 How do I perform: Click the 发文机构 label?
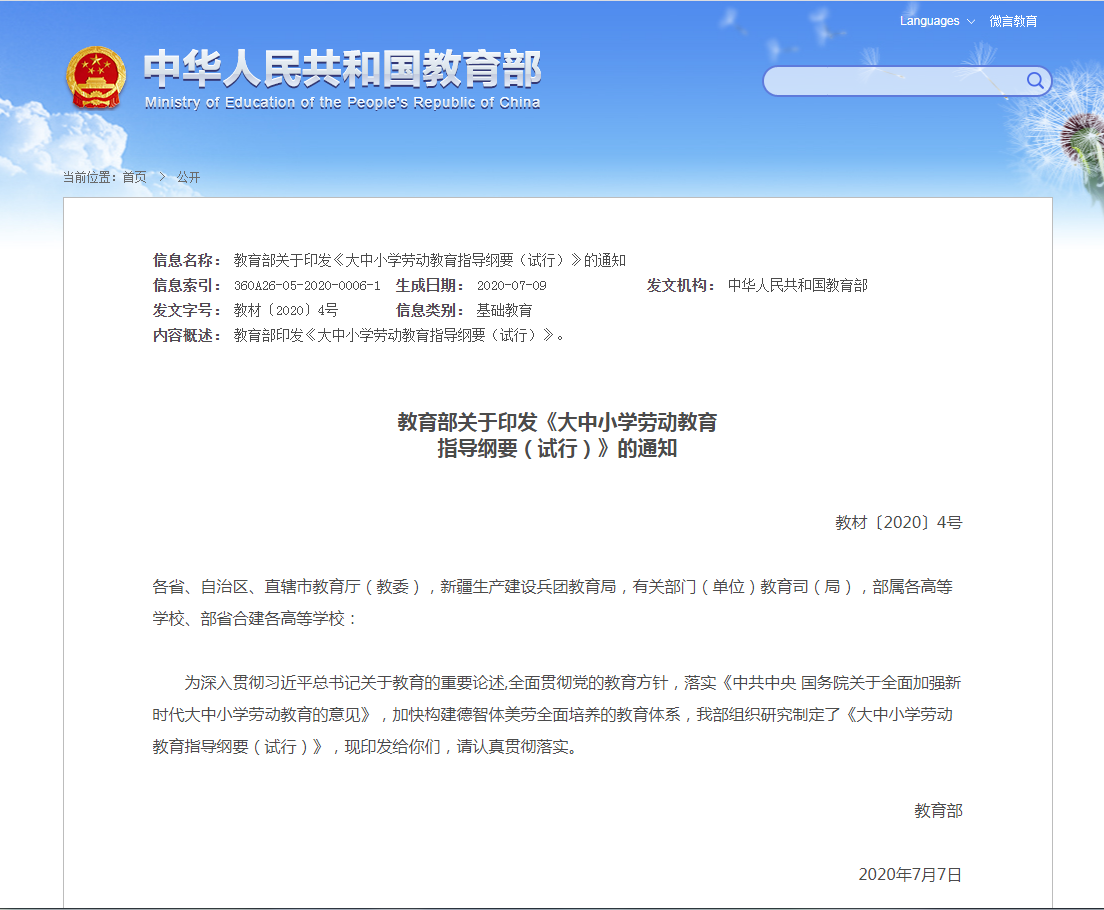(x=681, y=285)
